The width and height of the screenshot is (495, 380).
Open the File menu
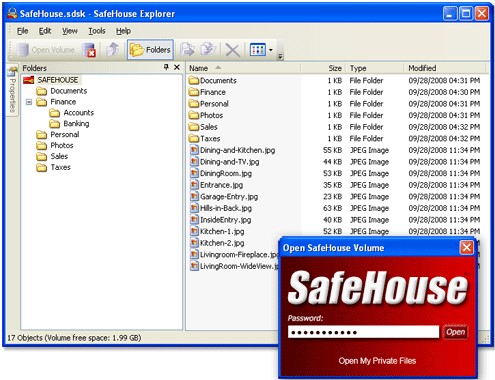22,31
